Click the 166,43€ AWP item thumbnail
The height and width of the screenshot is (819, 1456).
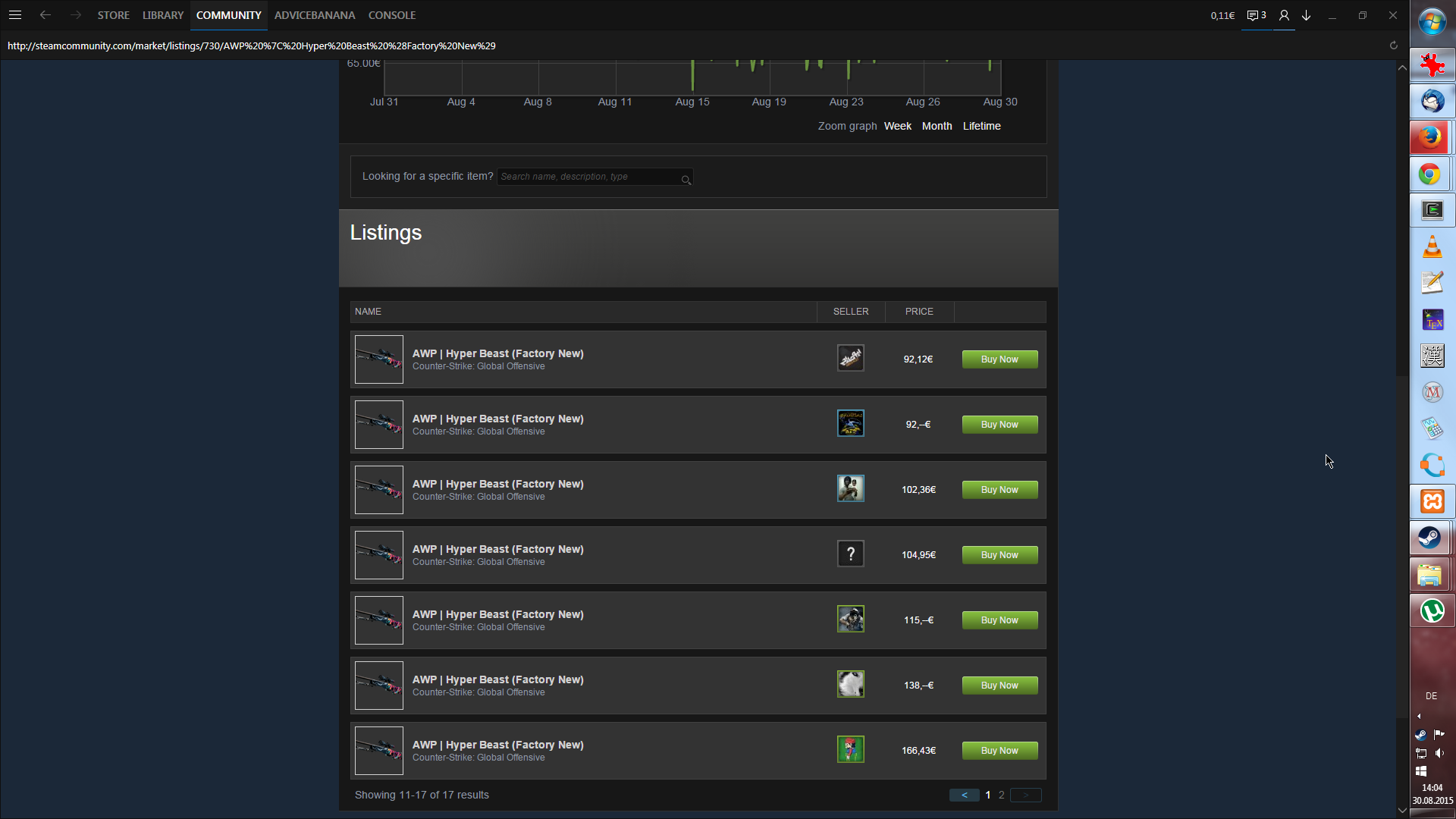click(x=379, y=751)
